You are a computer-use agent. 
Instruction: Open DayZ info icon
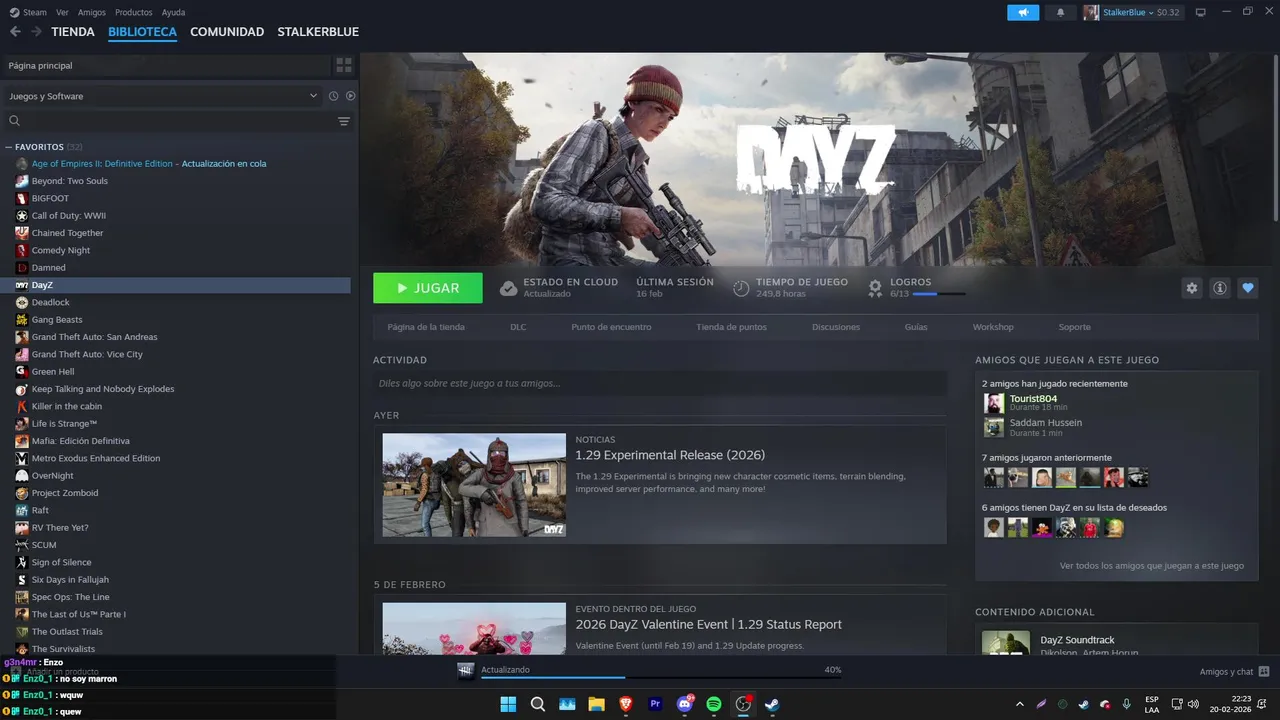pyautogui.click(x=1220, y=288)
